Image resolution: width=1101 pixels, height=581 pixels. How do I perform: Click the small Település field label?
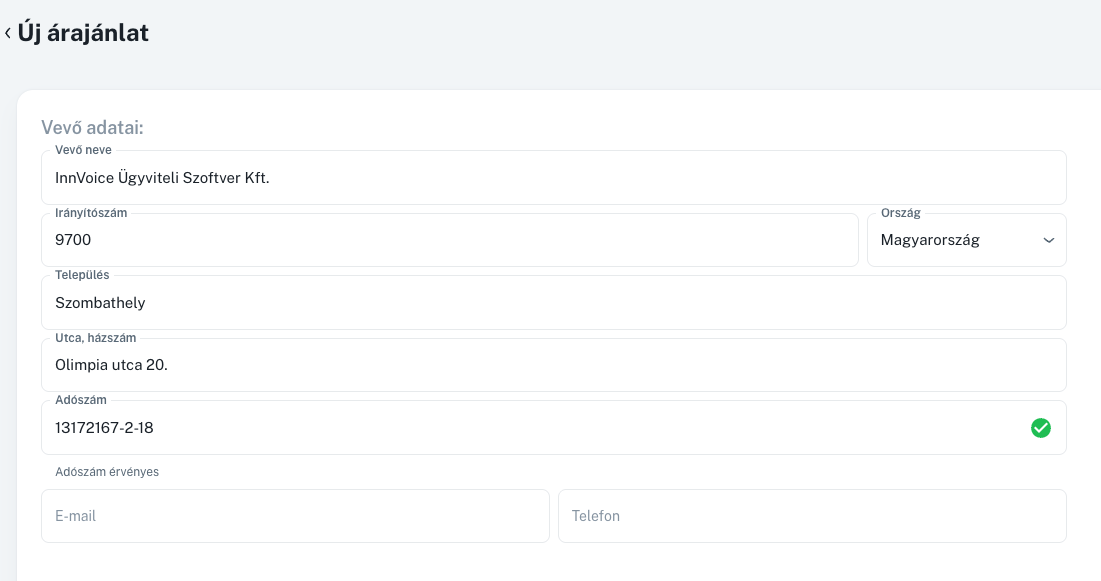point(82,275)
